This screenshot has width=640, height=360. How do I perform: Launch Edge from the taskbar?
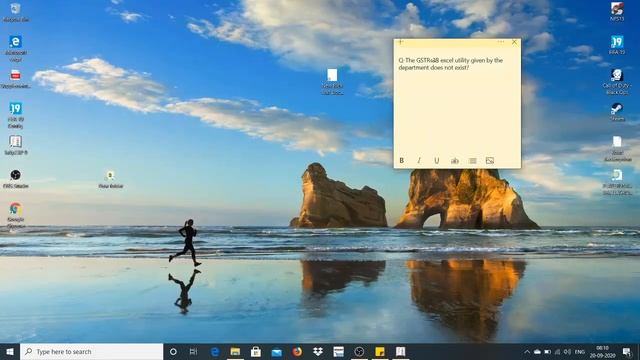pyautogui.click(x=215, y=351)
